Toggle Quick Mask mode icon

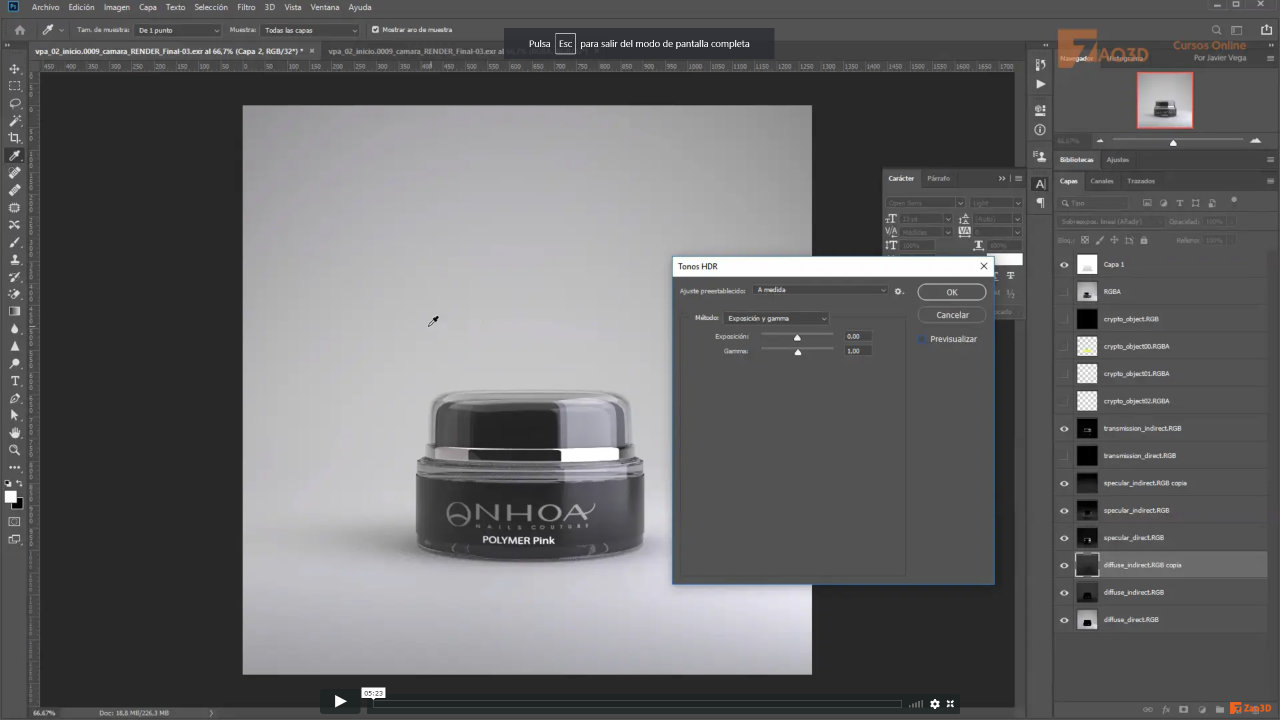pyautogui.click(x=15, y=522)
